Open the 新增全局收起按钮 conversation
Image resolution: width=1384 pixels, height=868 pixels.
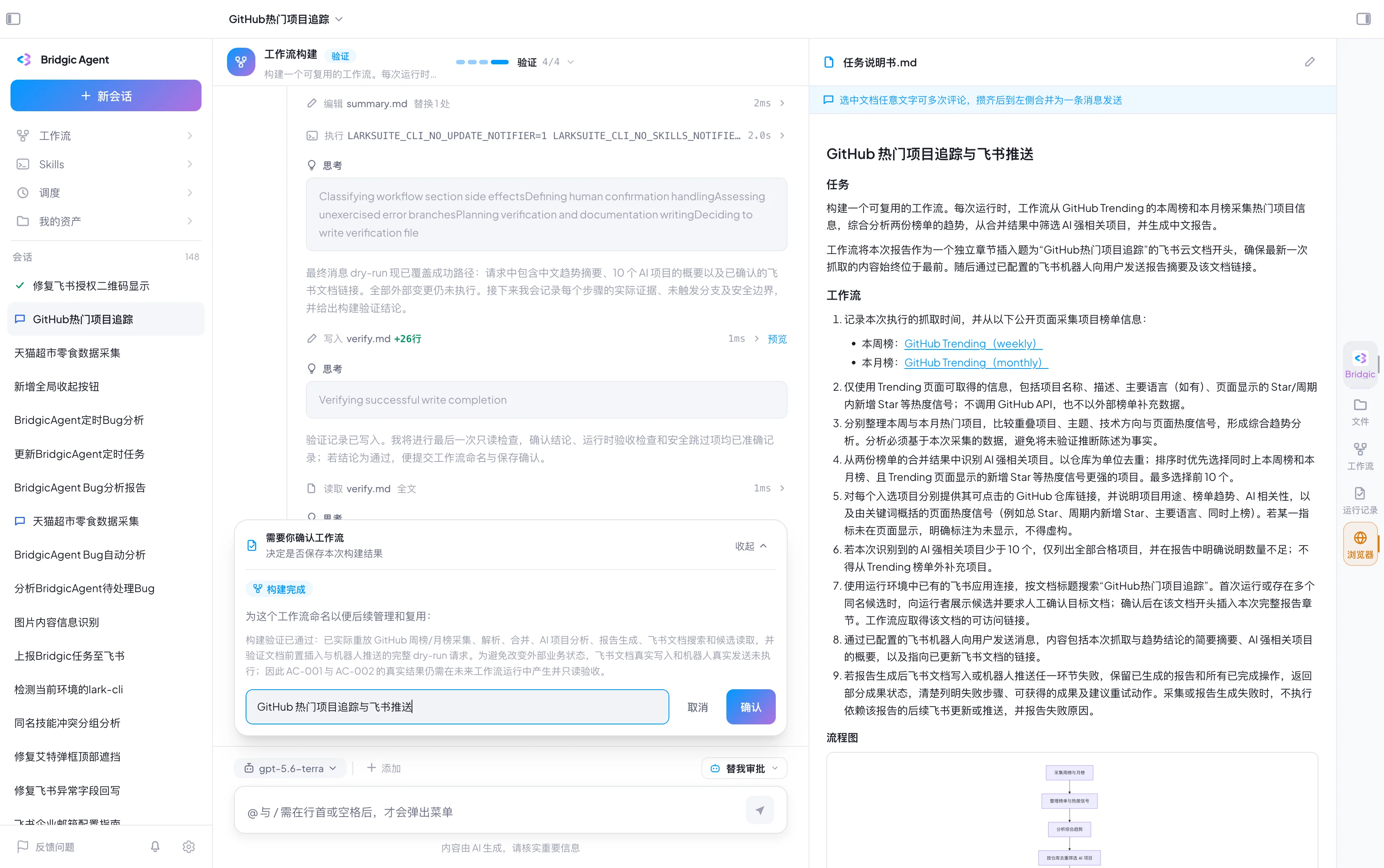[x=106, y=386]
